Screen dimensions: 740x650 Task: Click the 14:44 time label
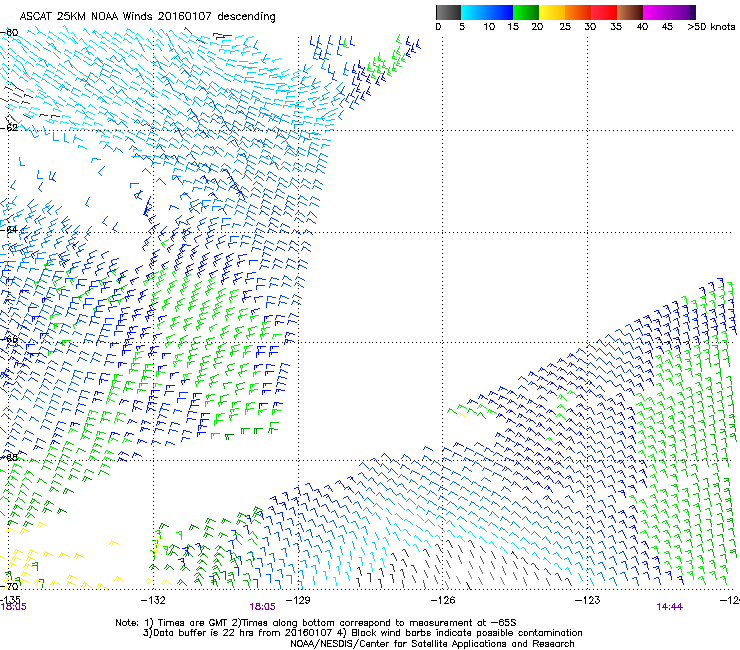pos(669,607)
